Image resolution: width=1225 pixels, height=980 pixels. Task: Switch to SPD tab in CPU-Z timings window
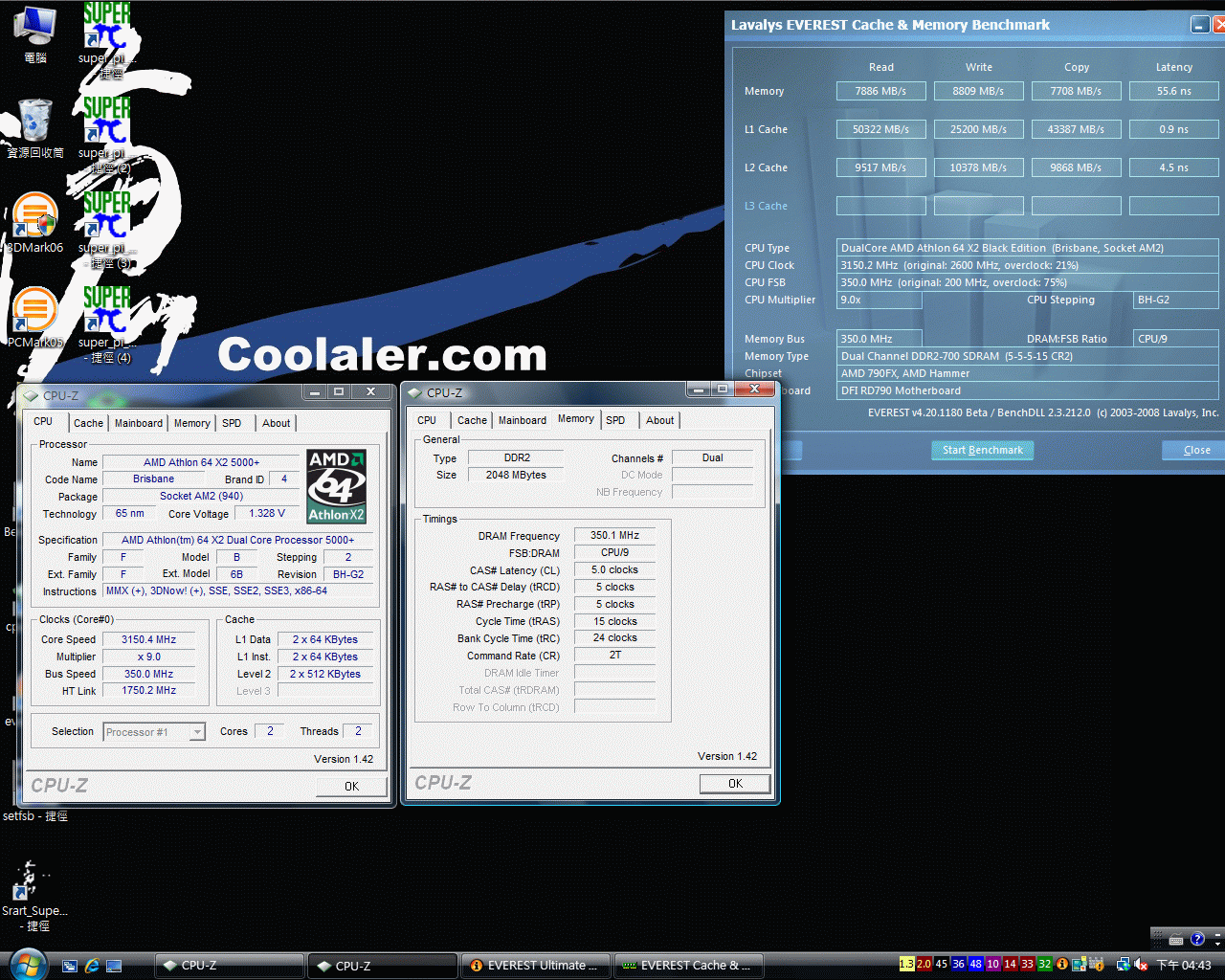coord(615,420)
